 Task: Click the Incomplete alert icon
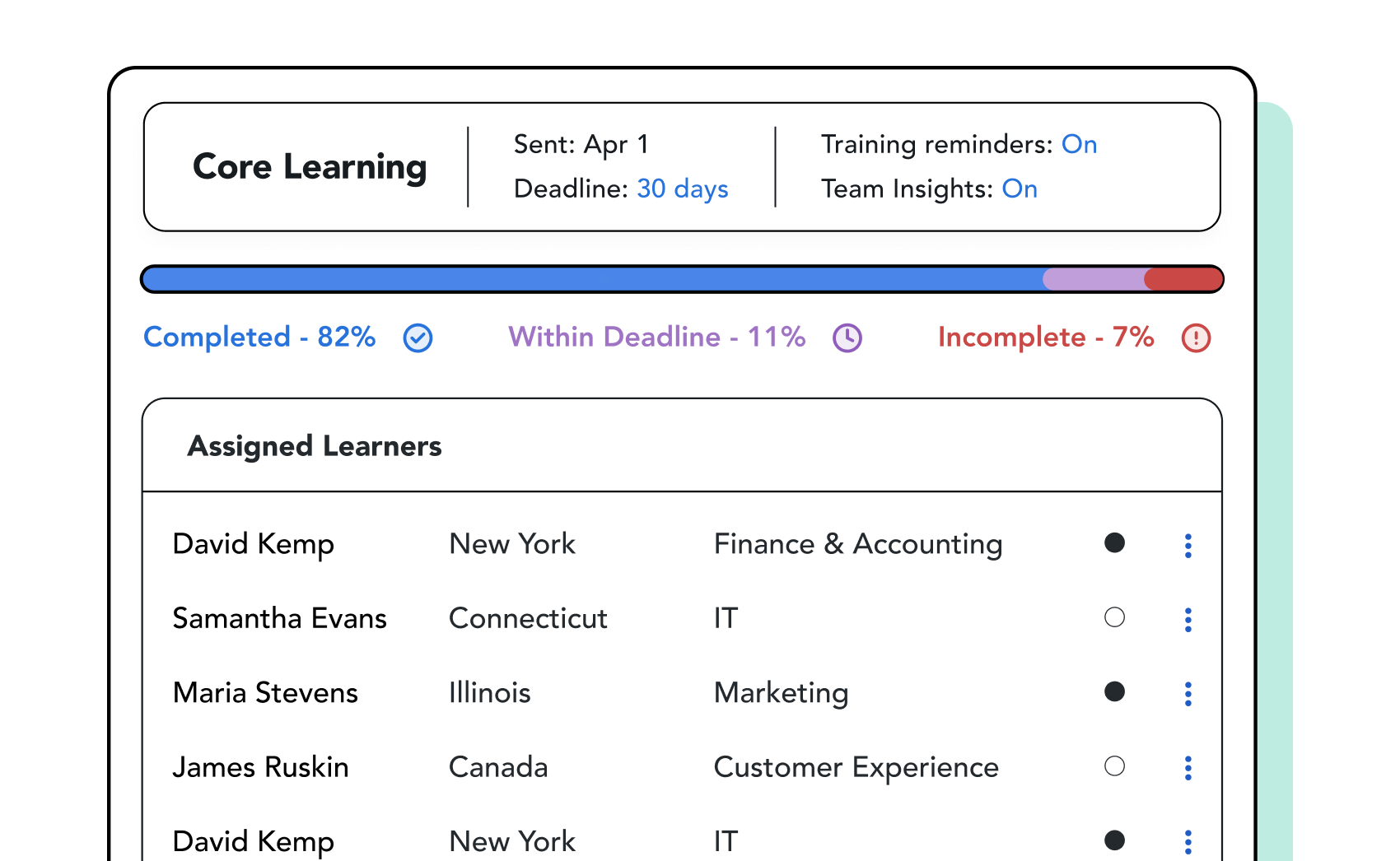point(1196,338)
